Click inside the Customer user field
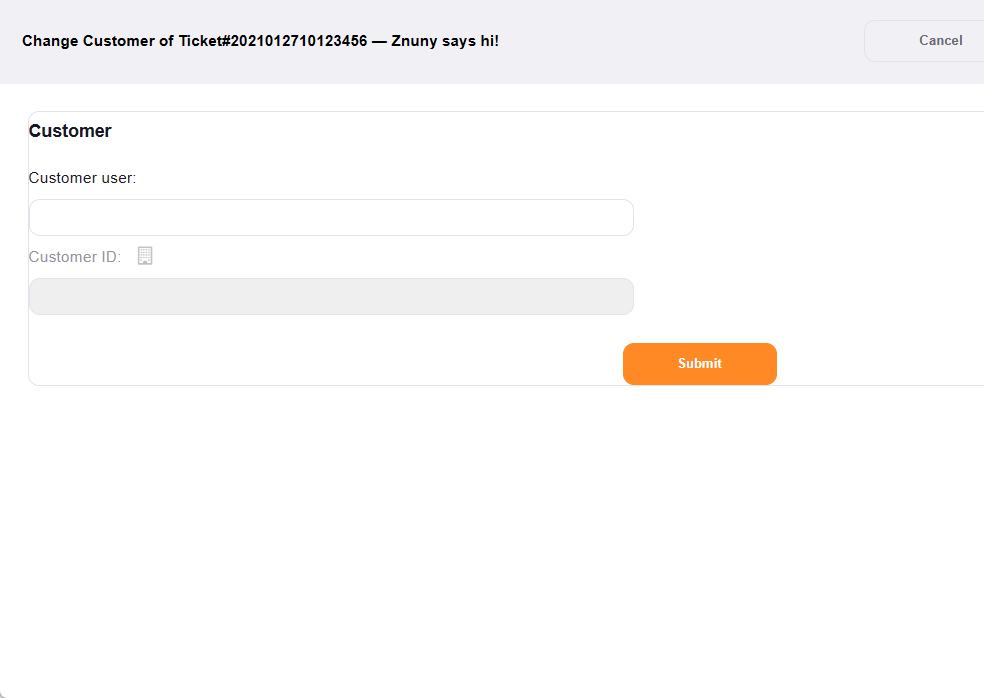984x698 pixels. 330,217
